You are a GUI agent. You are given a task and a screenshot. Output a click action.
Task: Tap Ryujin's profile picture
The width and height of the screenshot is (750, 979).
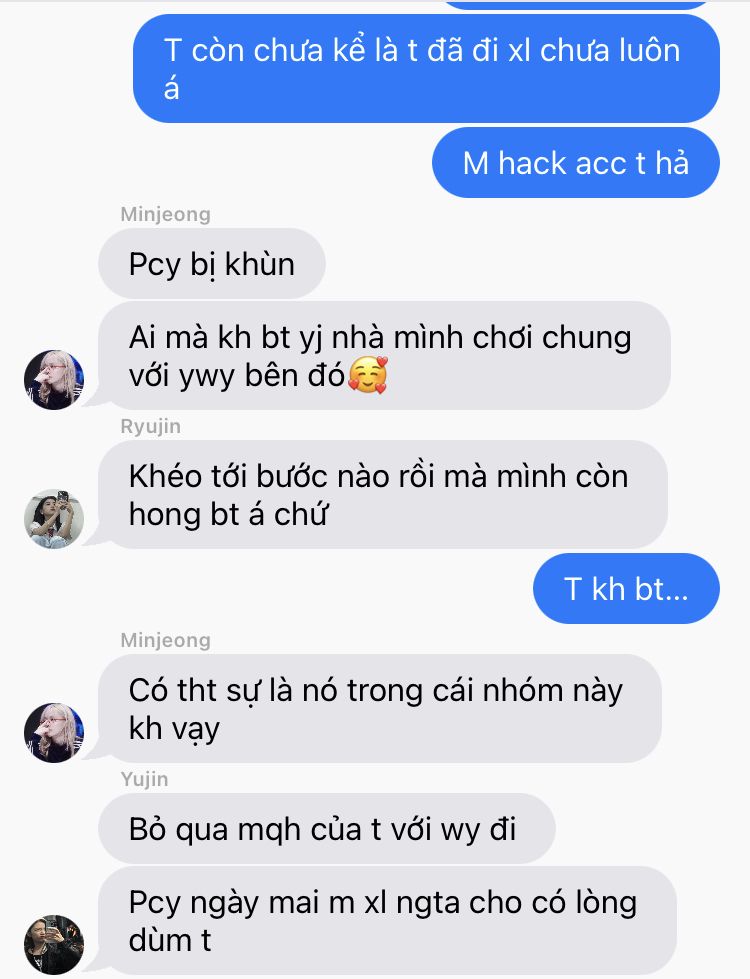tap(54, 519)
